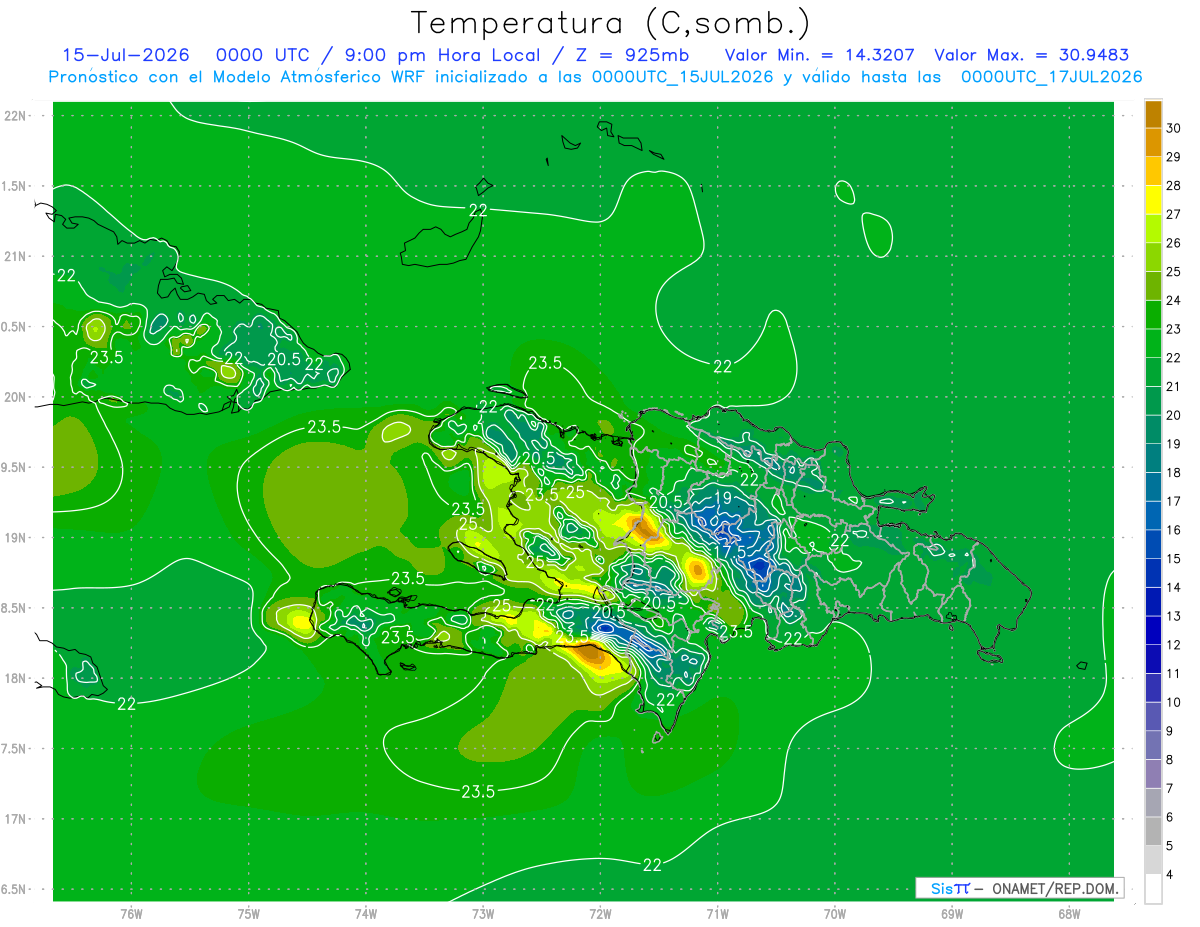
Task: Click the legend color band between 26 and 27
Action: pyautogui.click(x=1153, y=228)
